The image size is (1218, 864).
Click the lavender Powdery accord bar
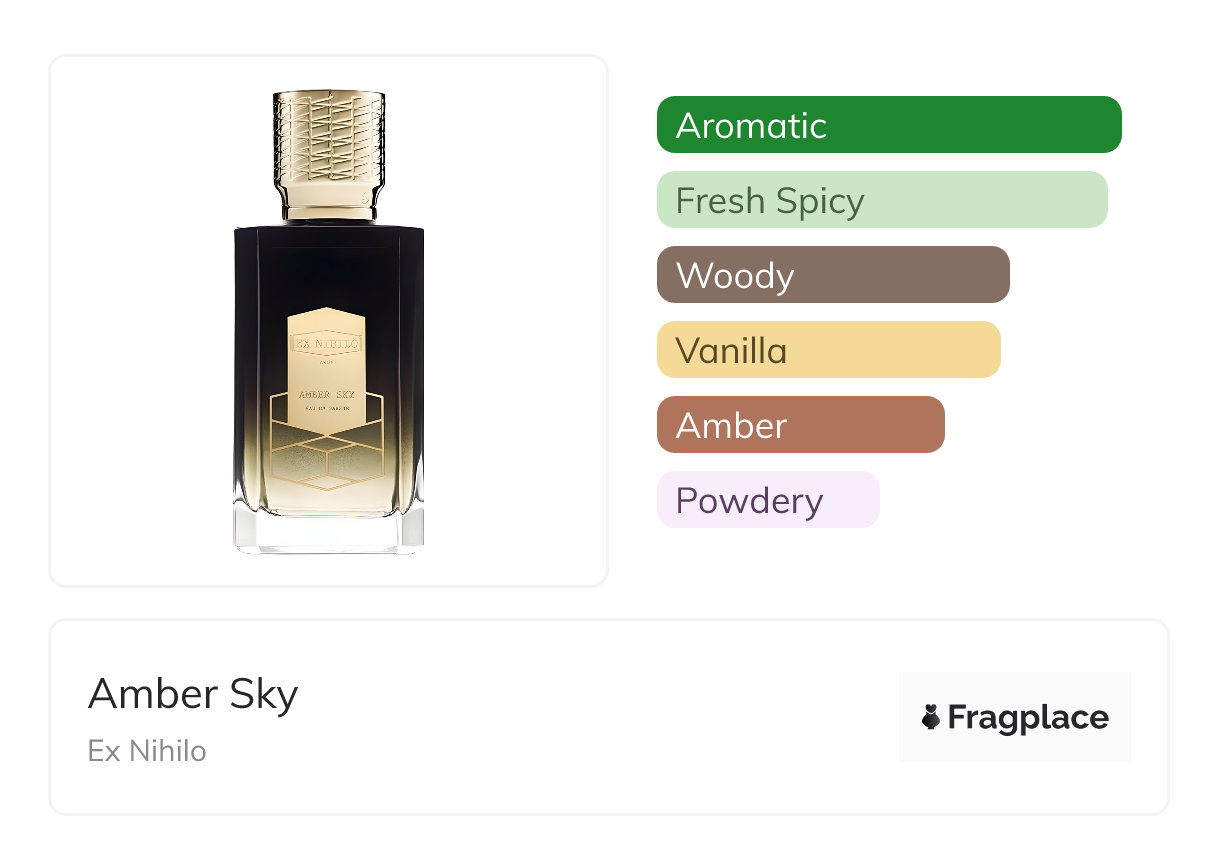pos(767,500)
